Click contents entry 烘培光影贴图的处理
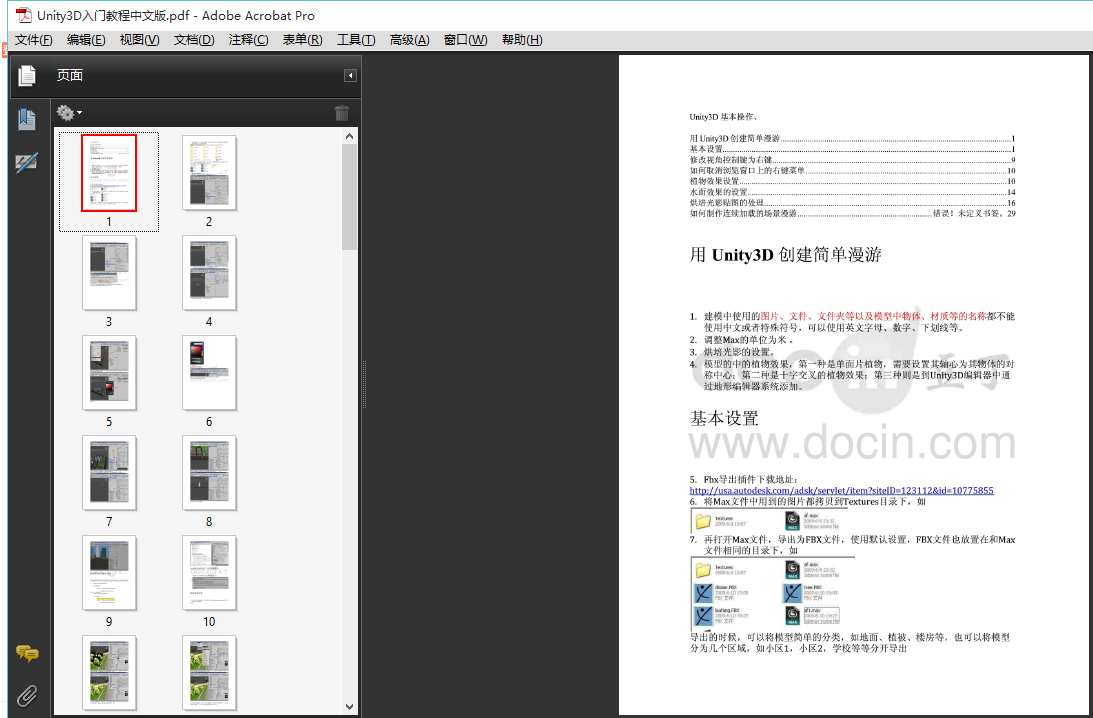Image resolution: width=1093 pixels, height=718 pixels. pyautogui.click(x=852, y=203)
